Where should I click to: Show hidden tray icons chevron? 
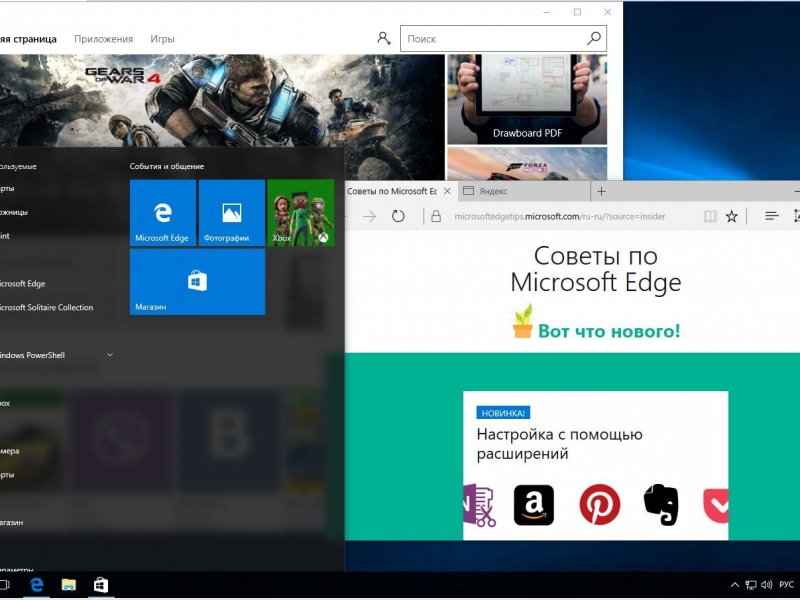(735, 585)
